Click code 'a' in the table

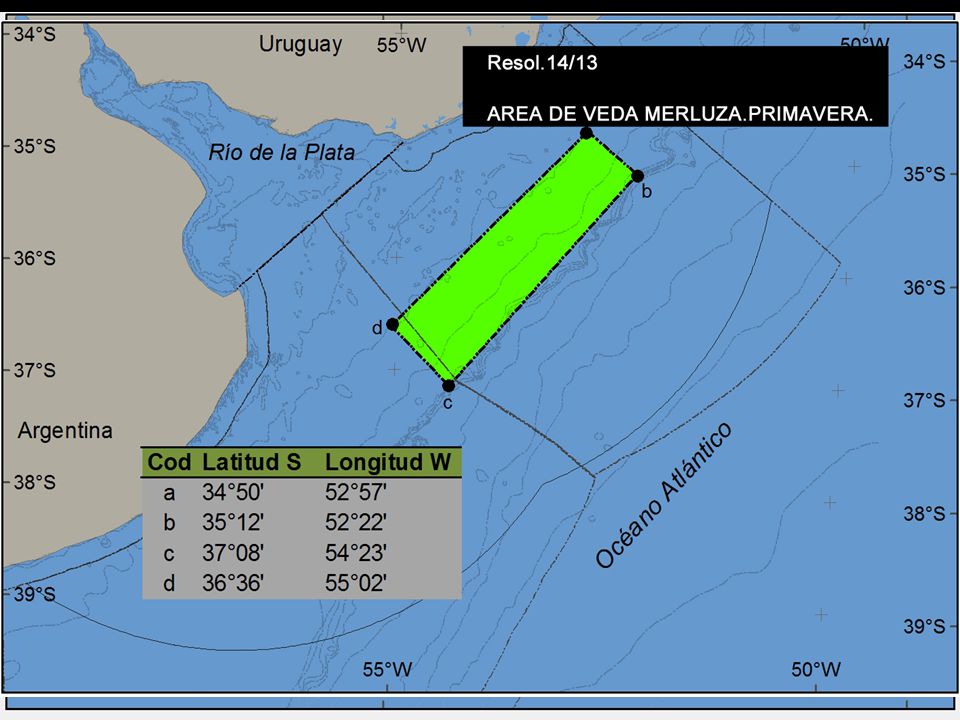tap(169, 493)
